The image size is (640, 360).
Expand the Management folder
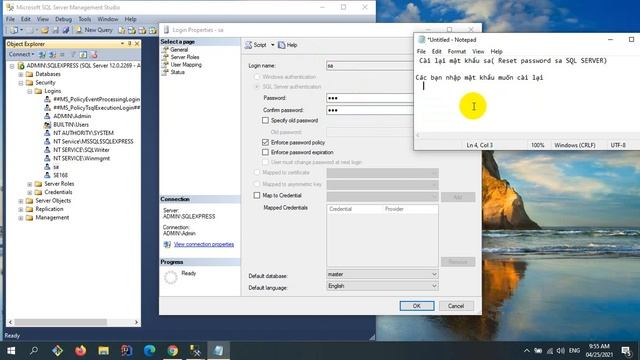coord(20,218)
